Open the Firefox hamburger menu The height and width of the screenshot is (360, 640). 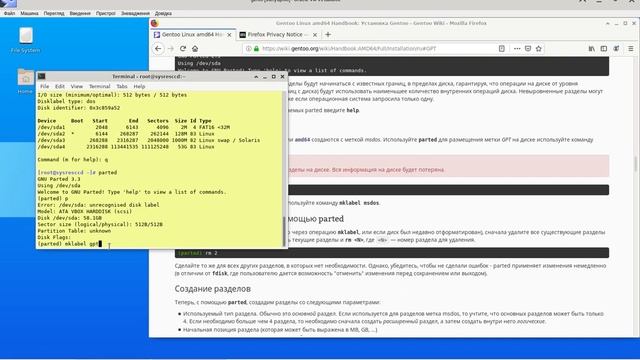(x=631, y=49)
